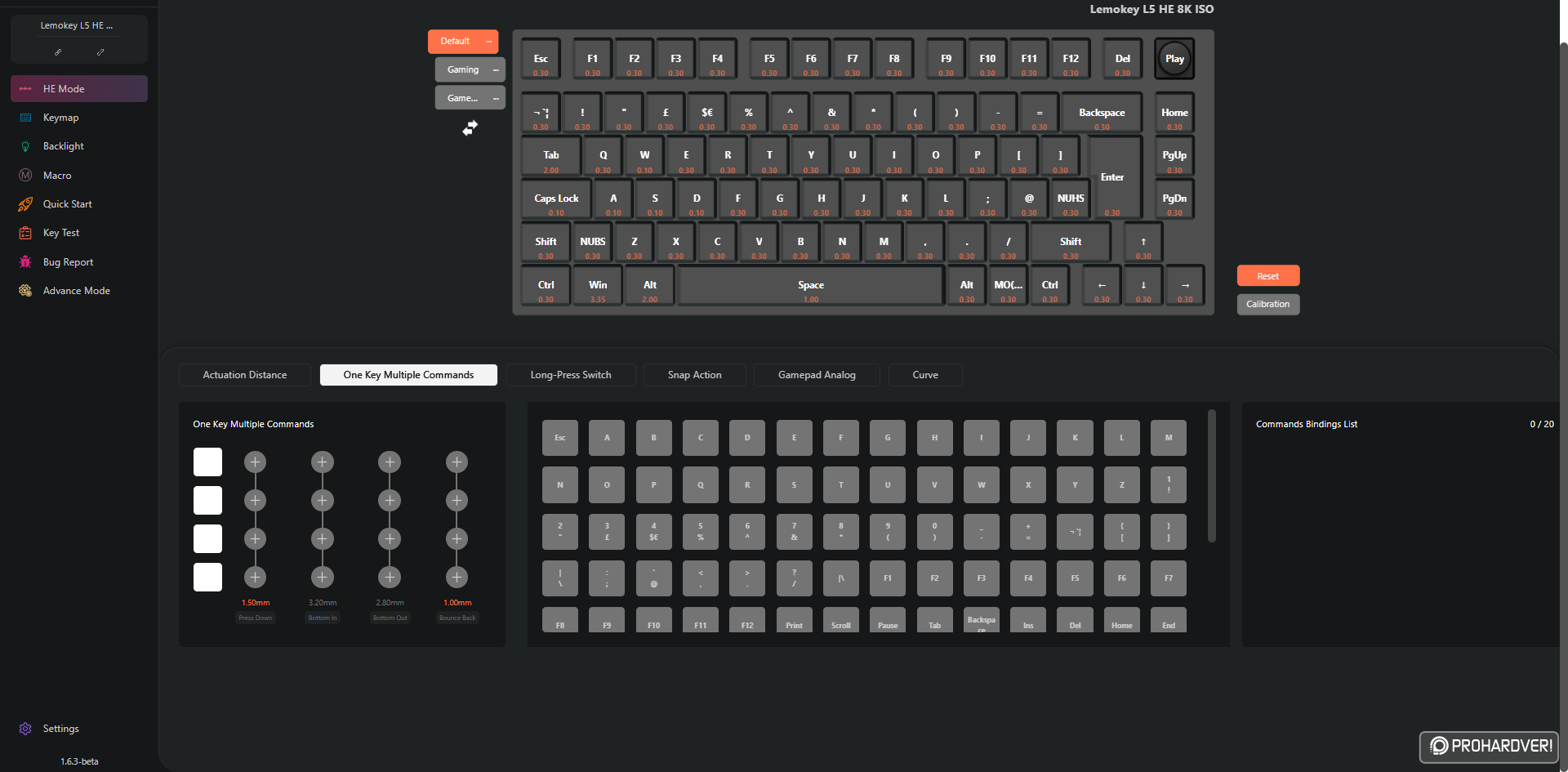Image resolution: width=1568 pixels, height=772 pixels.
Task: Click the Bottom In label
Action: pos(323,618)
